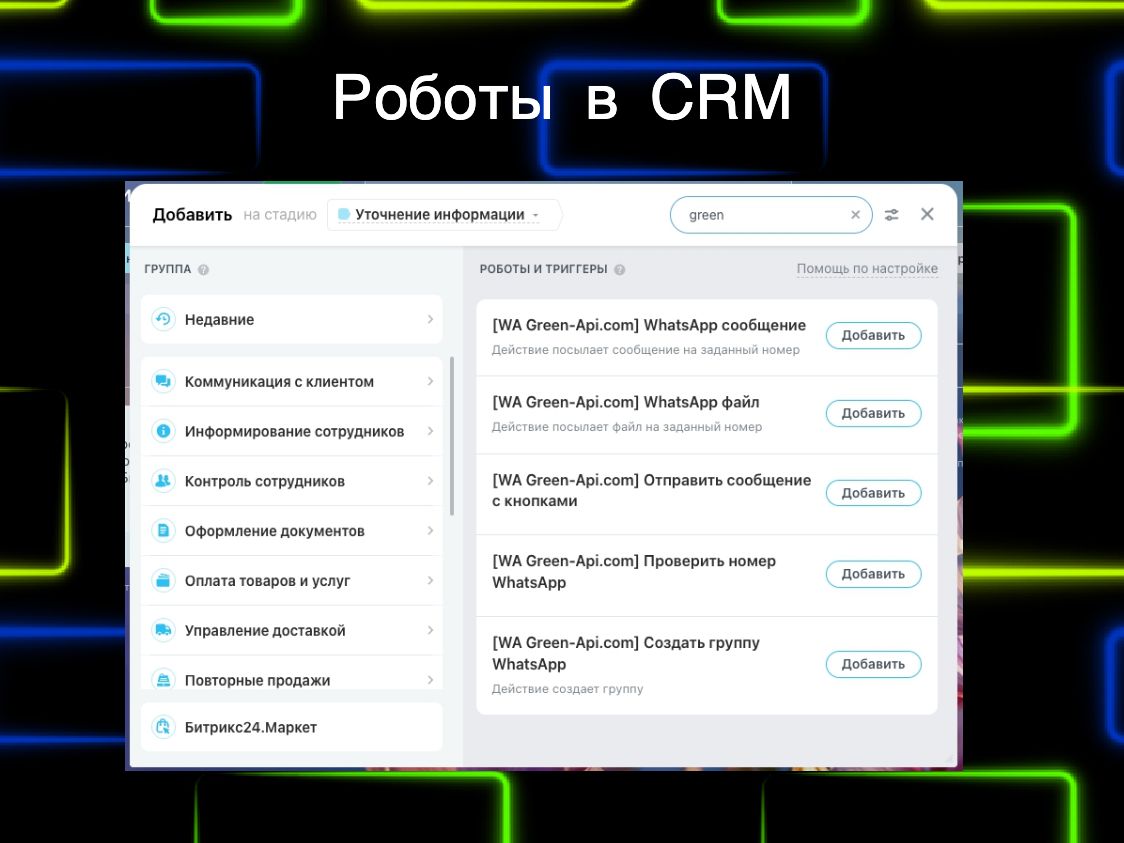1124x843 pixels.
Task: Add Отправить сообщение с кнопками robot
Action: point(873,493)
